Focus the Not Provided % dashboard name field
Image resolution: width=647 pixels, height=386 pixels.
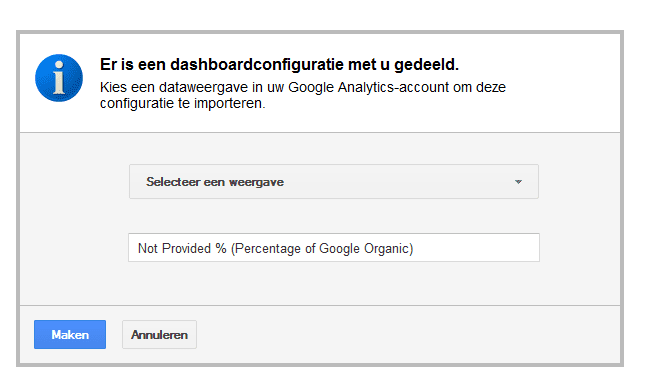coord(334,248)
